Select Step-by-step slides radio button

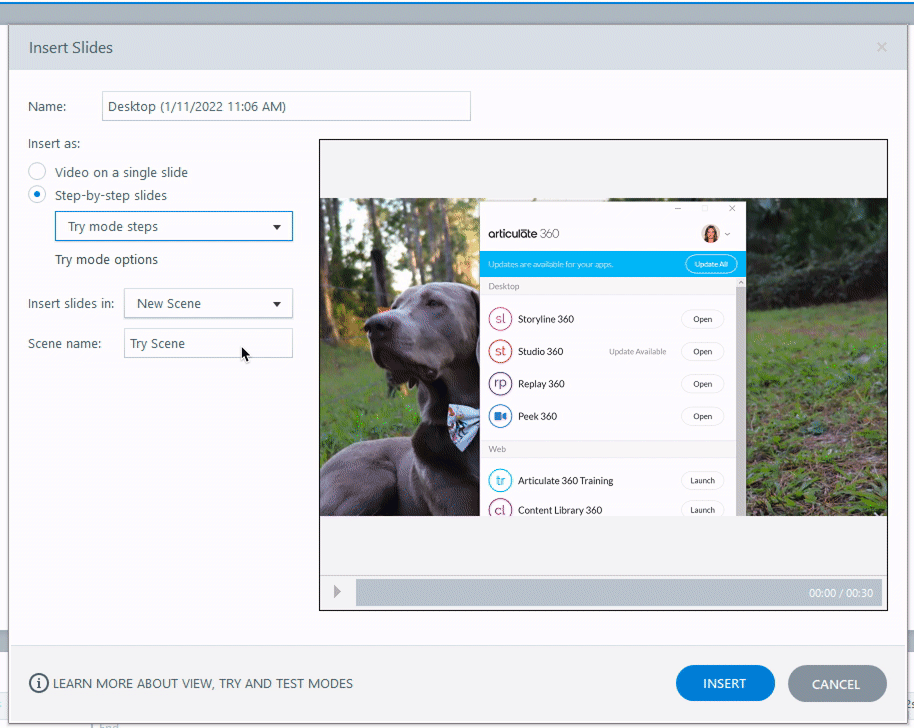(x=37, y=195)
